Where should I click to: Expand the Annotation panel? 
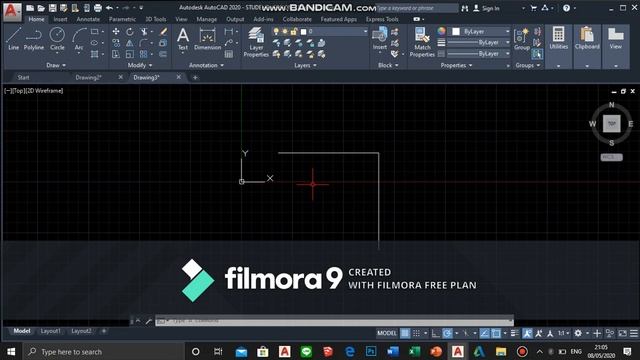coord(206,65)
